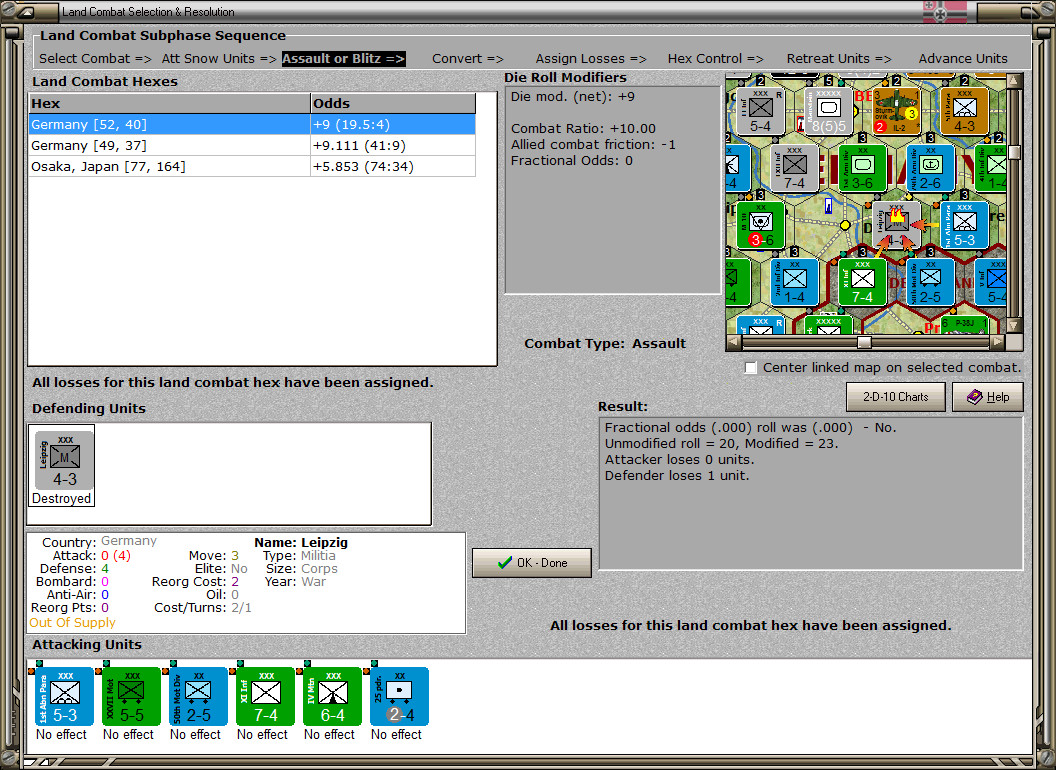Open the Help button

click(988, 397)
